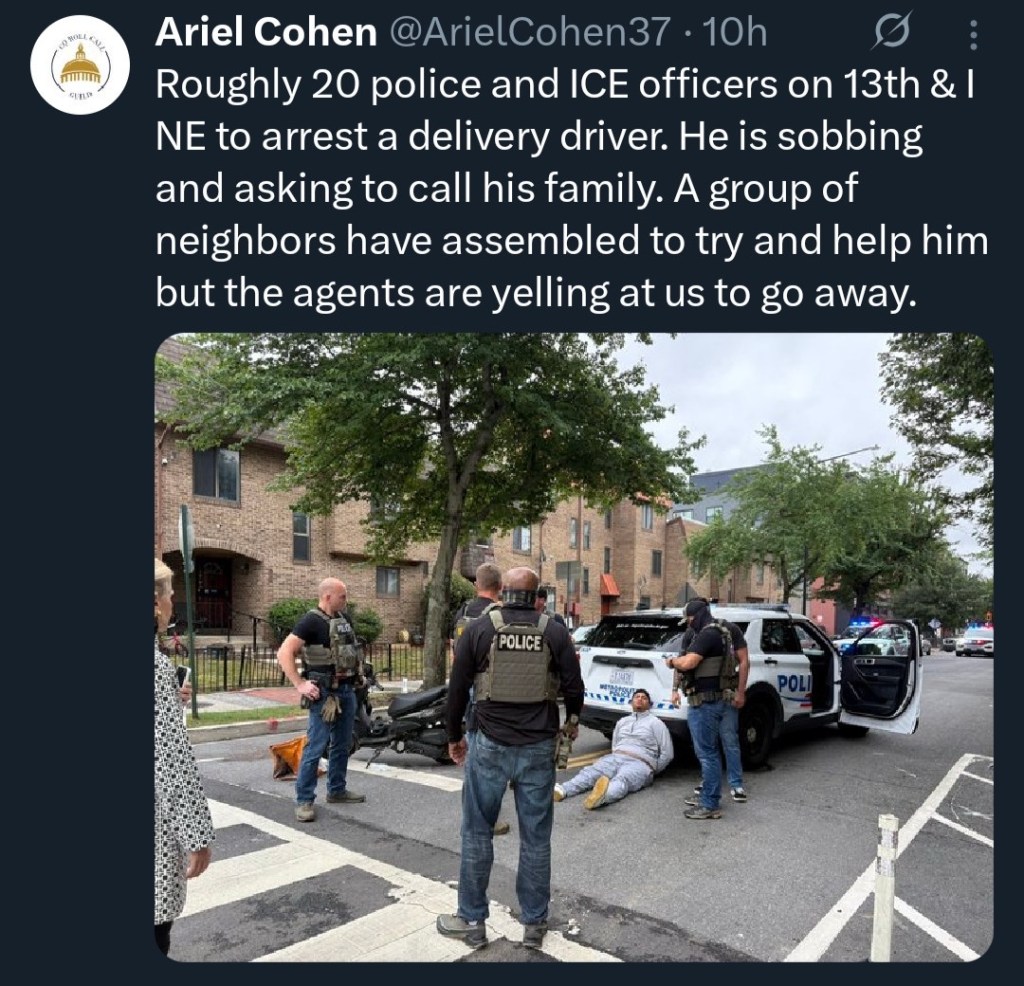The image size is (1024, 986).
Task: Open the CQ Roll Call Guild avatar
Action: [x=80, y=65]
